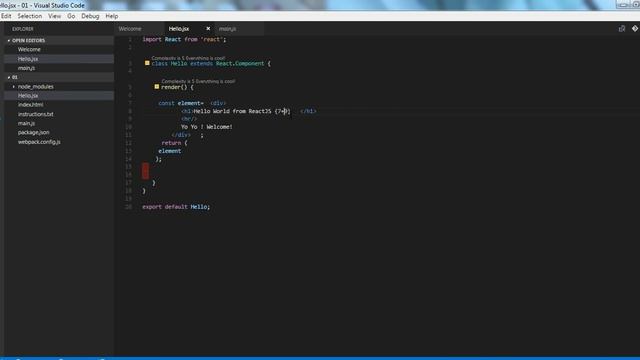640x360 pixels.
Task: Click complexity hint above render()
Action: click(x=198, y=81)
